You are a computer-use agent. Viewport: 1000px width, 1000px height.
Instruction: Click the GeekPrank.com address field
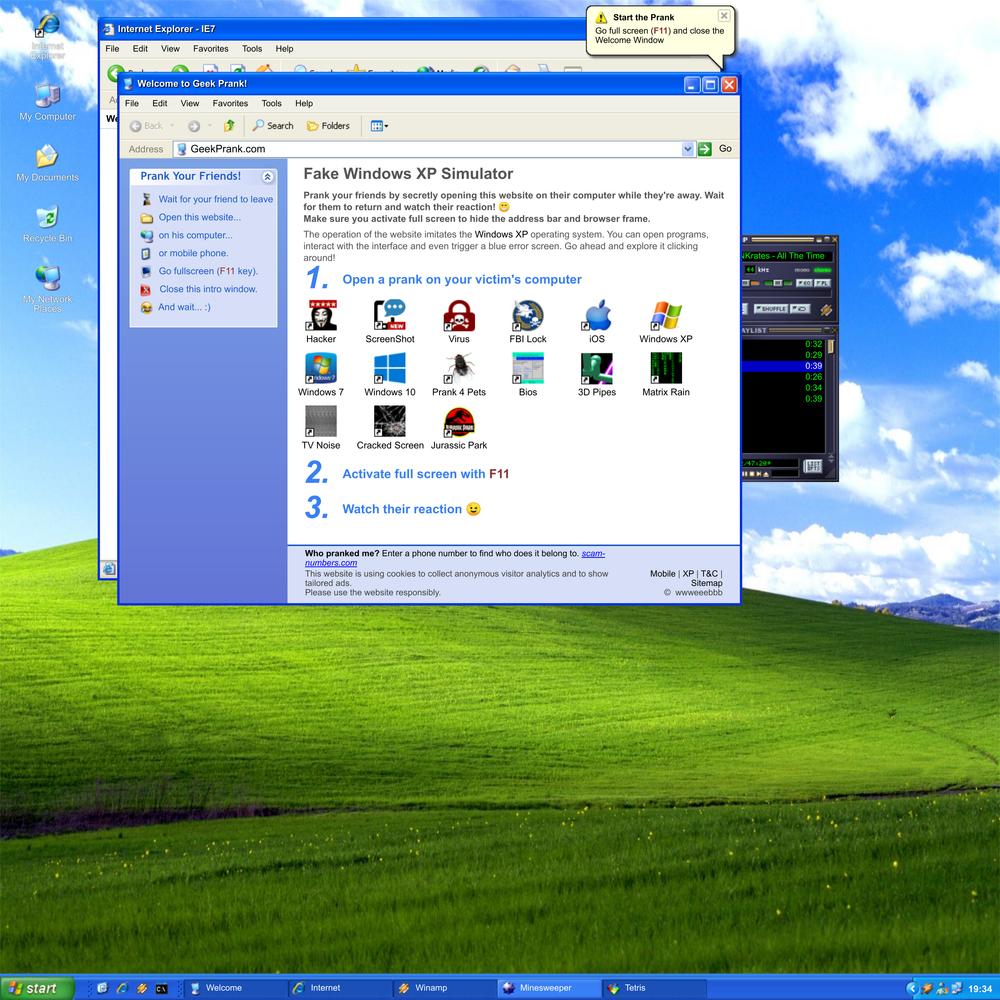pyautogui.click(x=434, y=149)
